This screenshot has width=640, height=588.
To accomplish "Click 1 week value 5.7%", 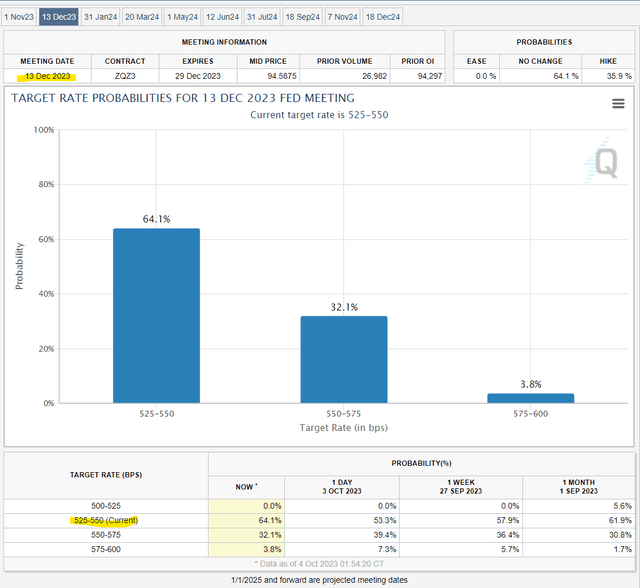I will [510, 549].
